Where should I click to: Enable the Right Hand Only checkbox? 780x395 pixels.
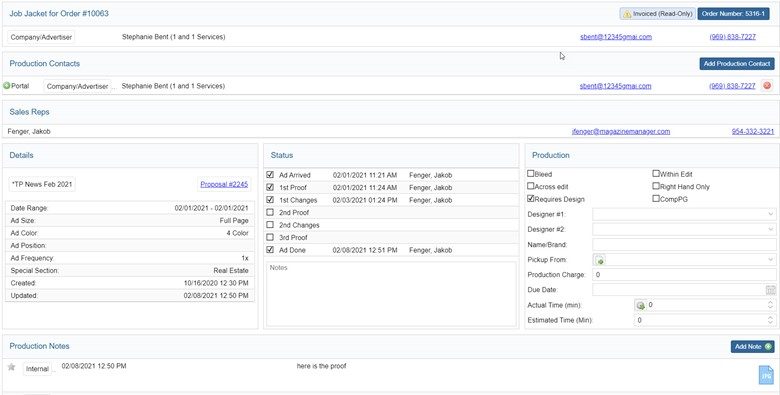click(656, 186)
